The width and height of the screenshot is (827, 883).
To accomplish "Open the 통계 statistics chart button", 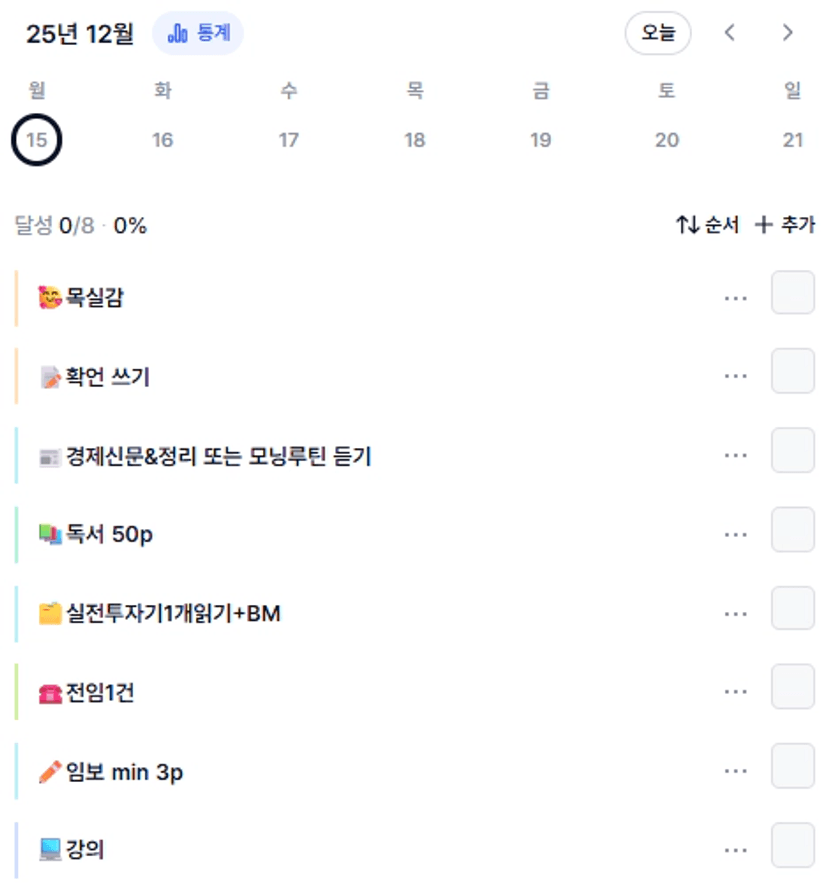I will click(198, 34).
